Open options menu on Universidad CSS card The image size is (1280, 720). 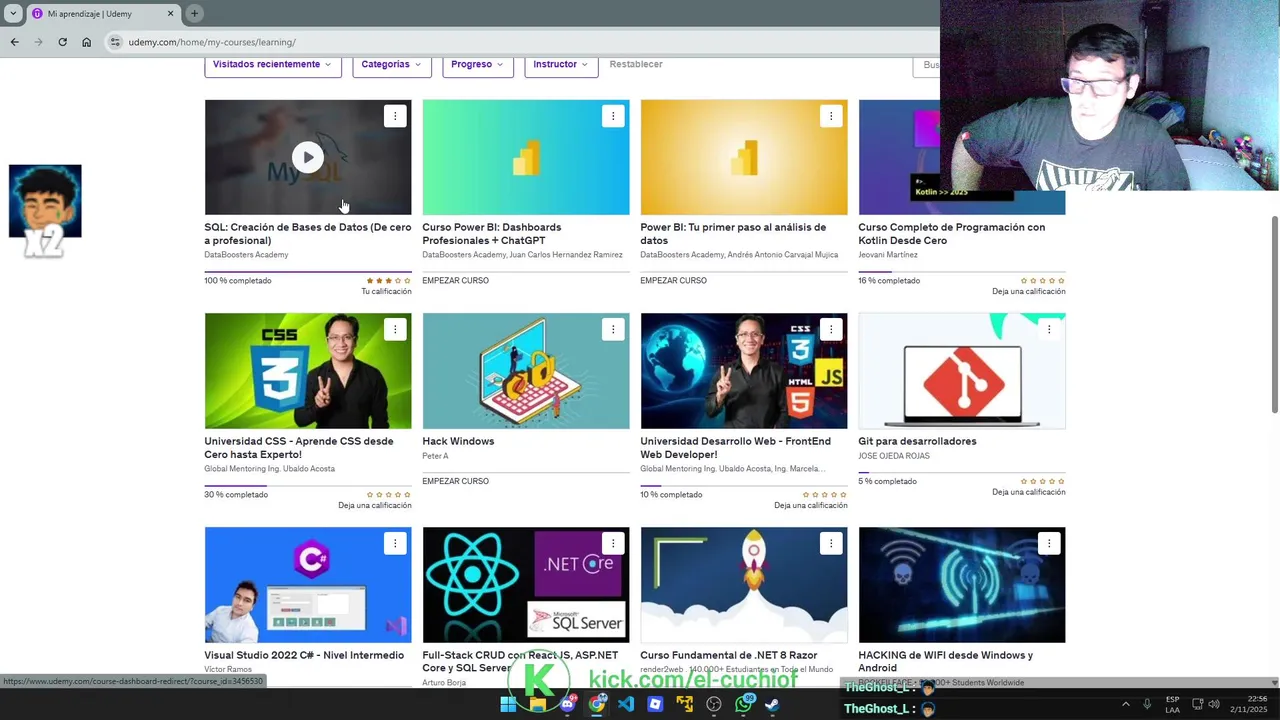point(395,330)
